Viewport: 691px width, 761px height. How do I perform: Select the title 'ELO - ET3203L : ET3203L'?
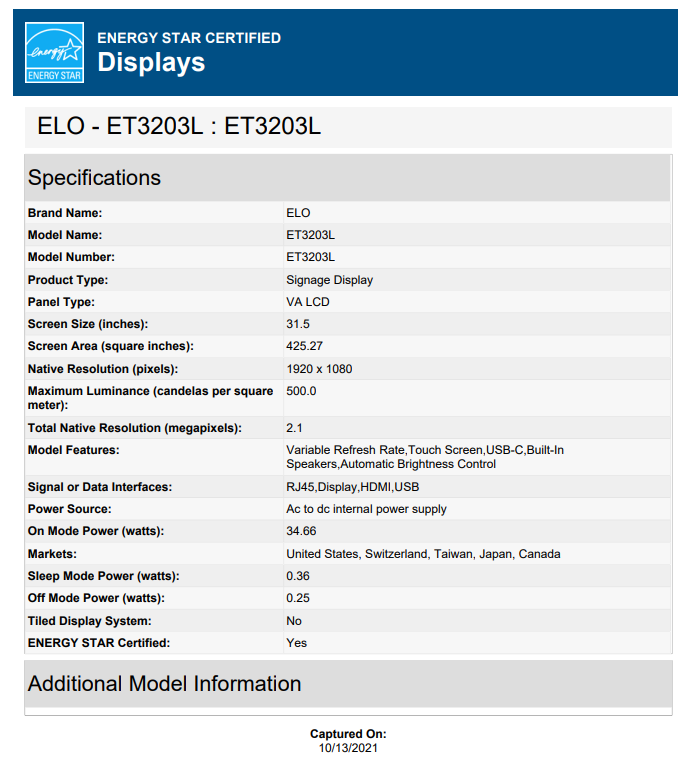(179, 126)
